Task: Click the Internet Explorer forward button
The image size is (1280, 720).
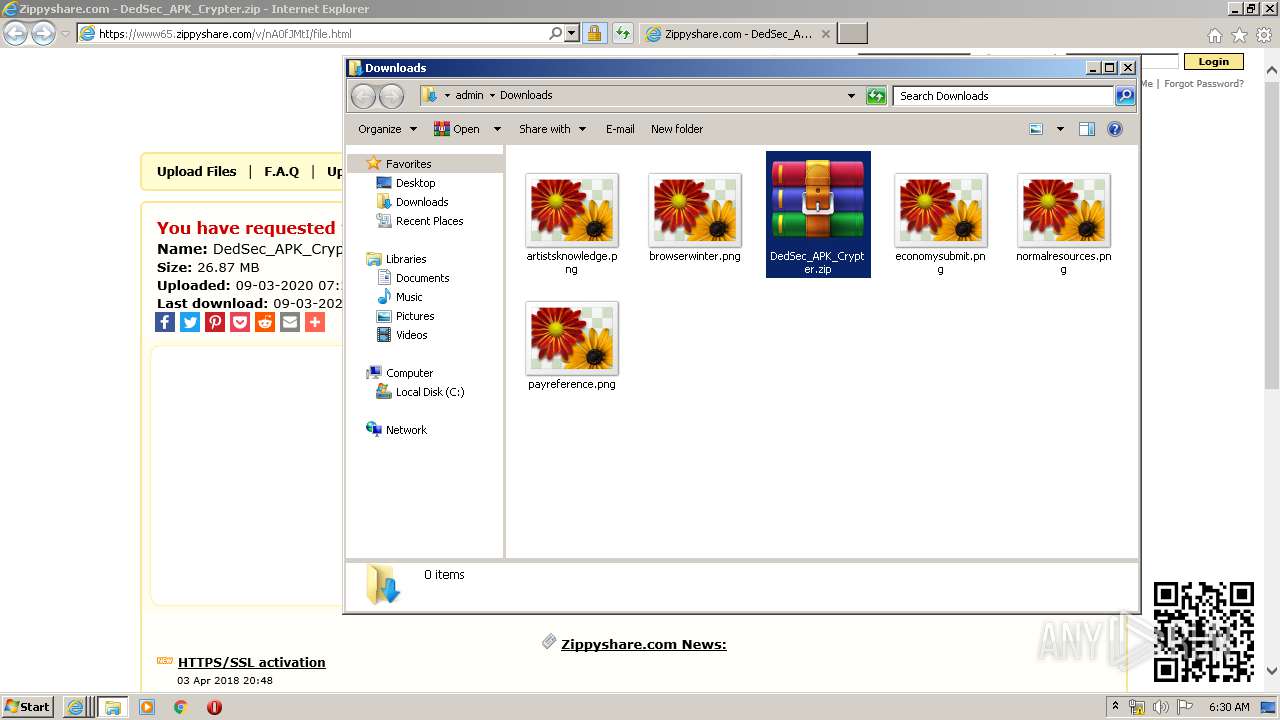Action: click(43, 33)
